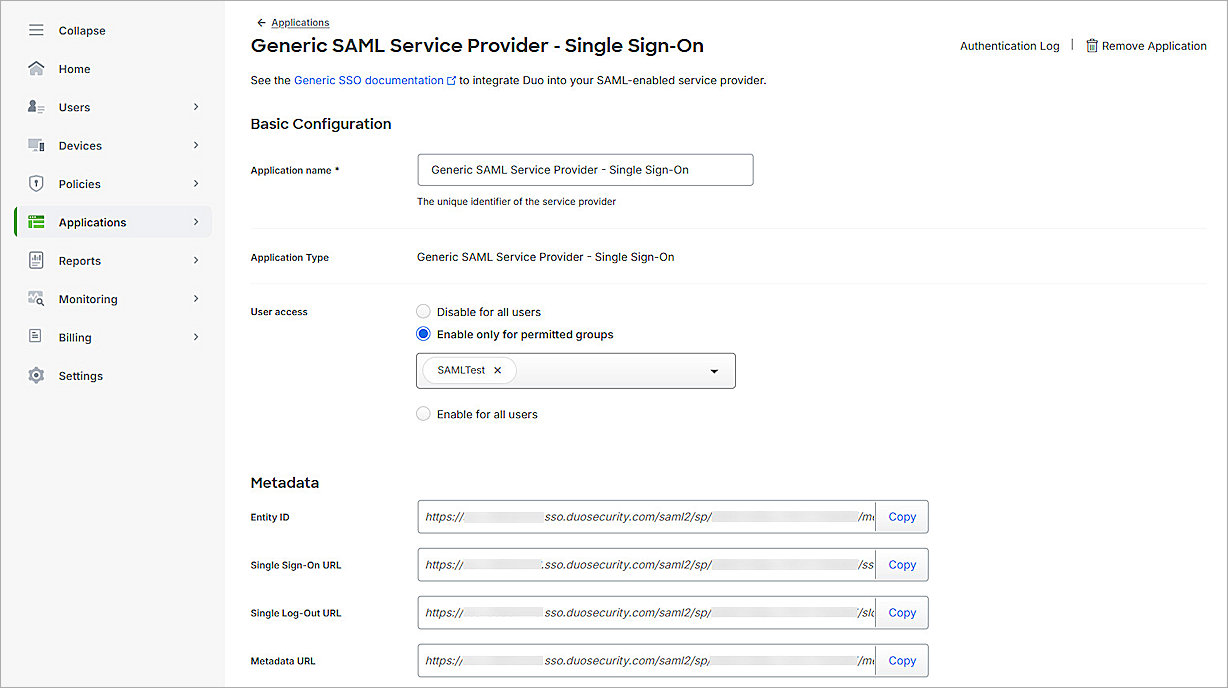Select Enable for all users

(424, 414)
